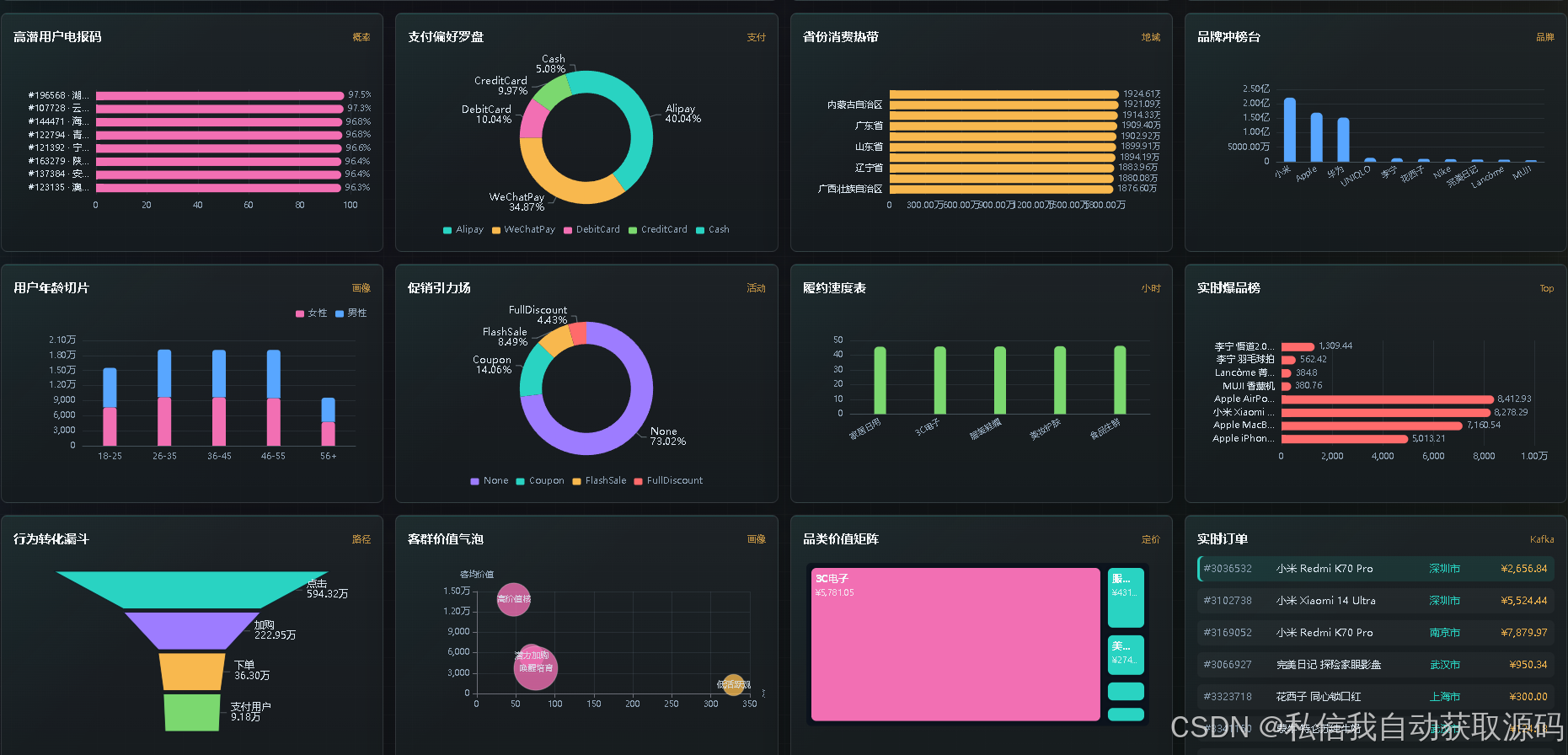Toggle the FullDiscount legend item
The width and height of the screenshot is (1568, 755).
pyautogui.click(x=668, y=480)
